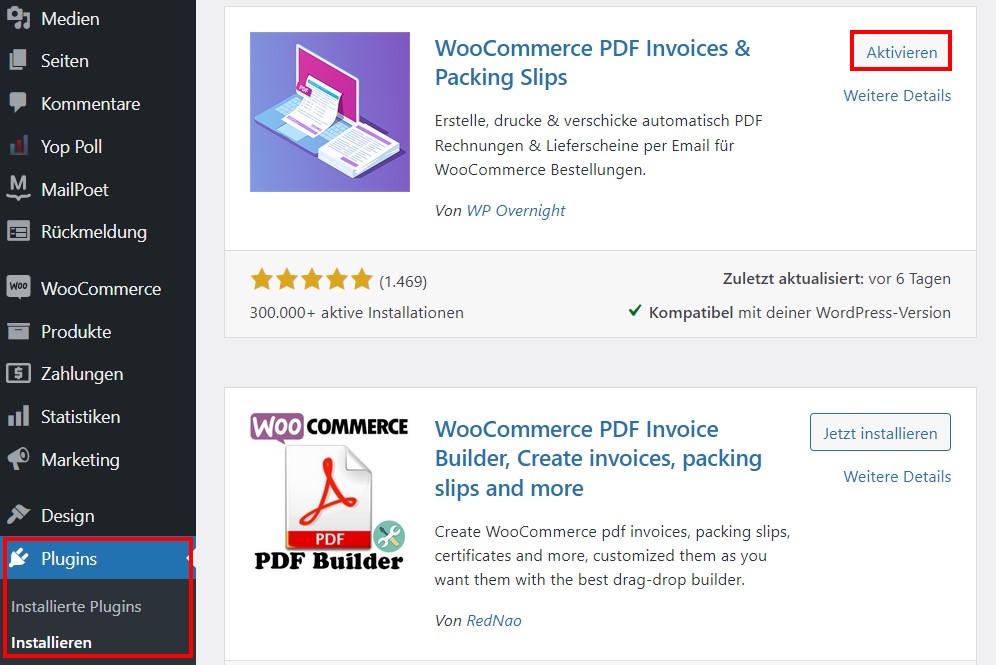This screenshot has height=665, width=996.
Task: Click Jetzt installieren for PDF Invoice Builder
Action: pos(880,433)
